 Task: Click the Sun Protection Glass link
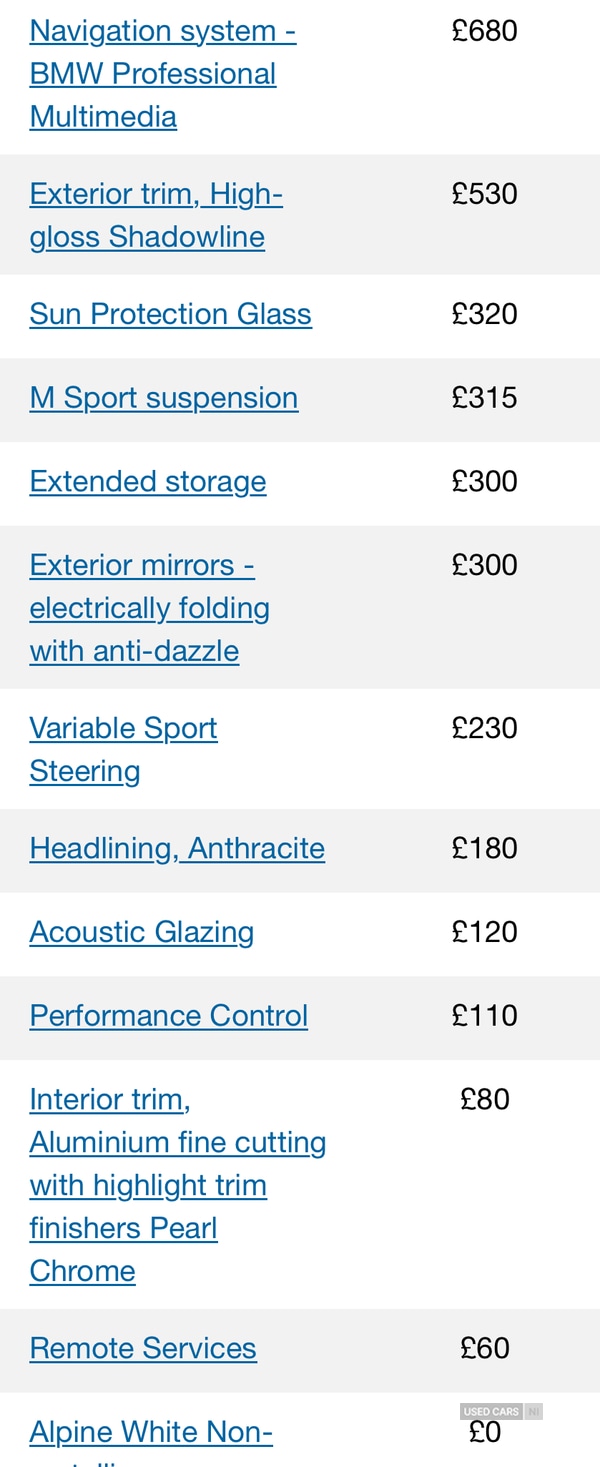(x=171, y=314)
